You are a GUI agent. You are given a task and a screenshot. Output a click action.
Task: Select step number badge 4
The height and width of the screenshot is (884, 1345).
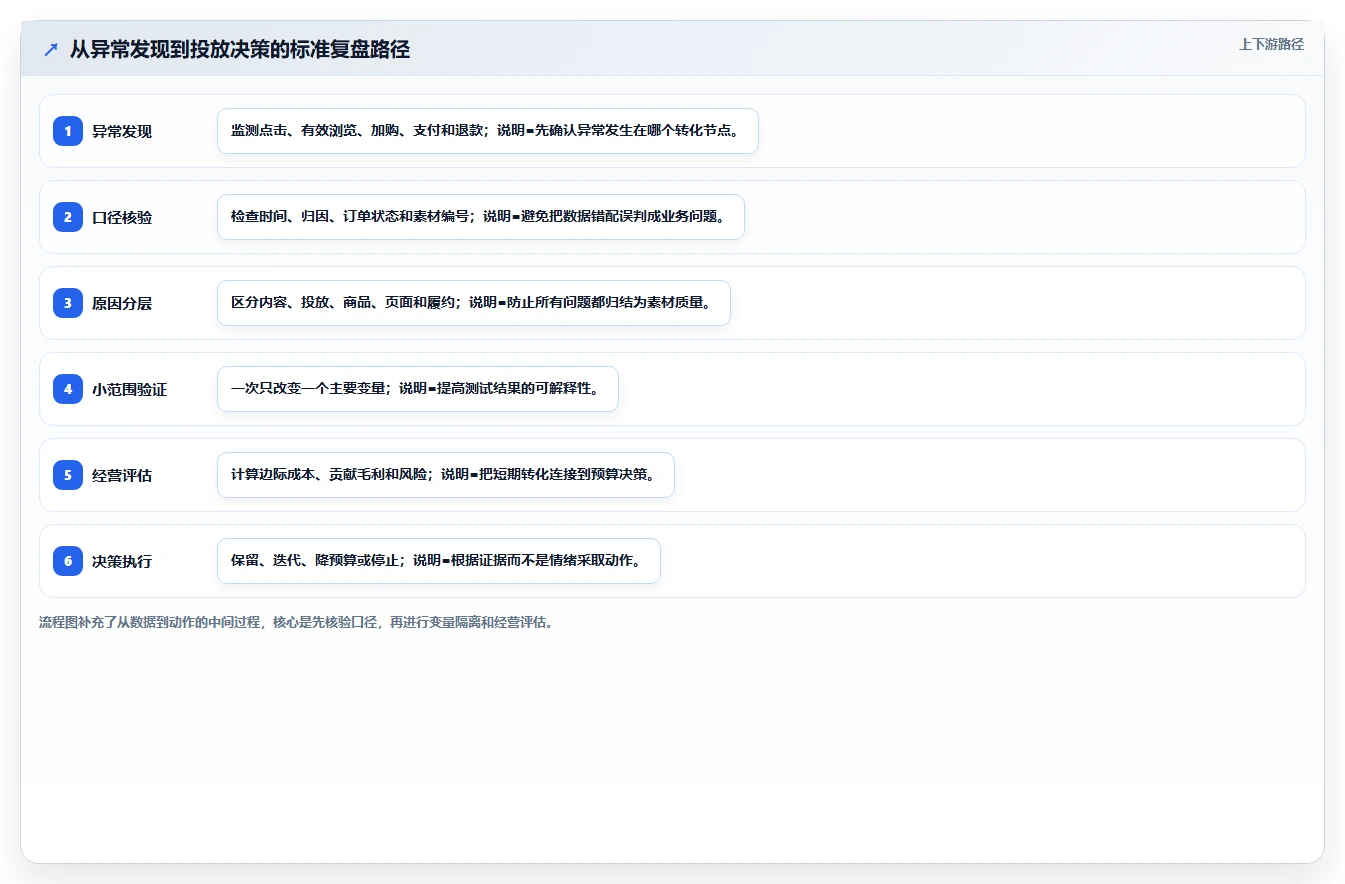tap(68, 389)
